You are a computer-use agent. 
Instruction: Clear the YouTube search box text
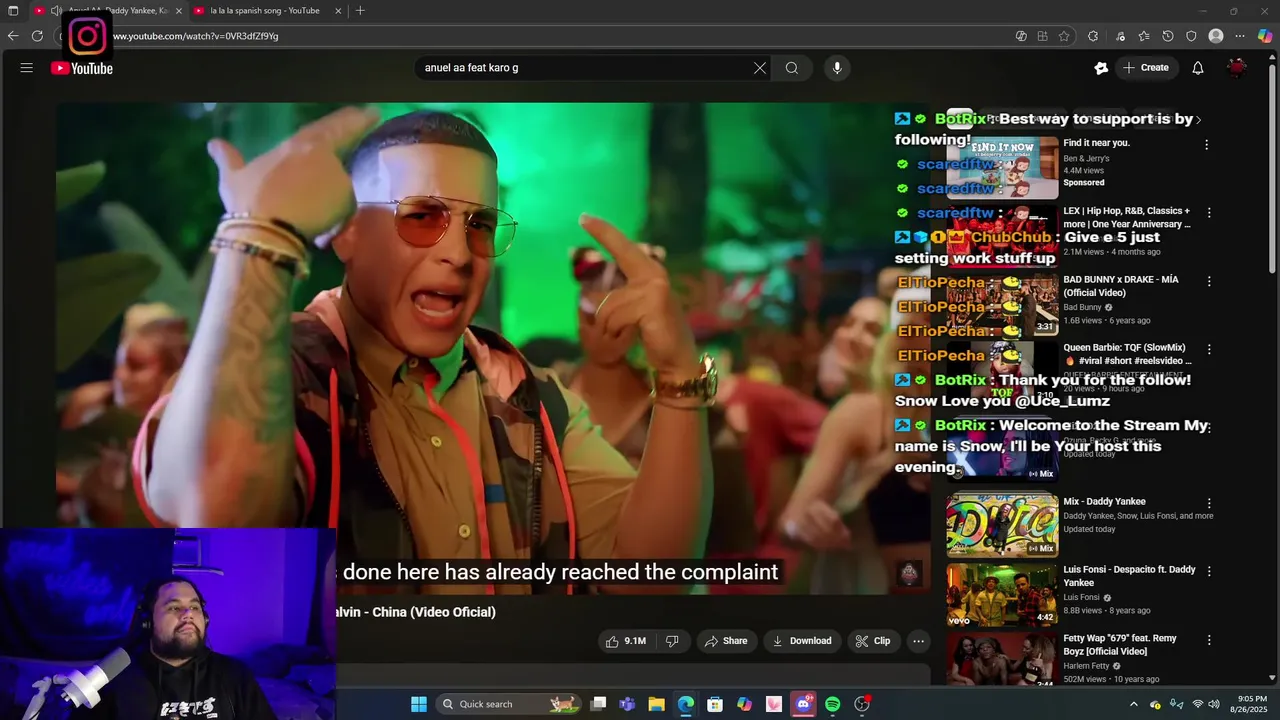pos(760,68)
